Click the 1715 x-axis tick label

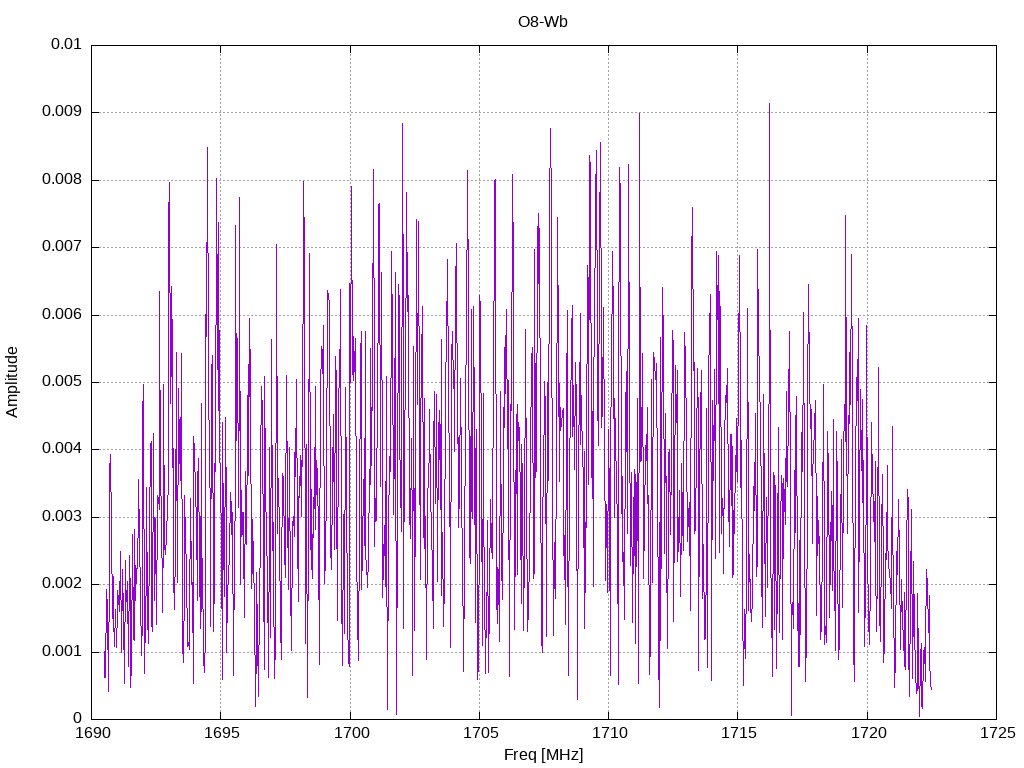739,733
